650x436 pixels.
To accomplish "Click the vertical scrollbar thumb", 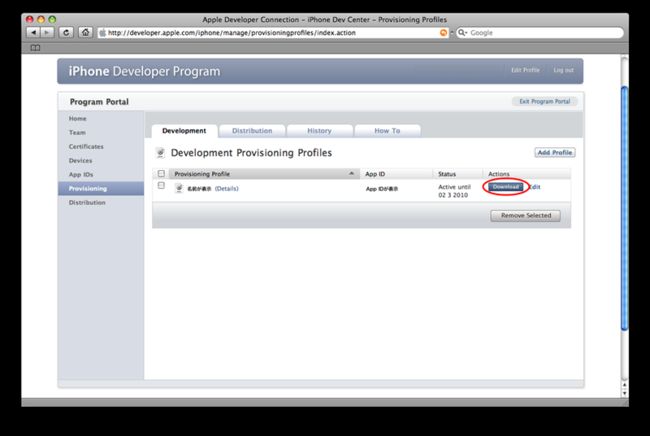I will 624,208.
